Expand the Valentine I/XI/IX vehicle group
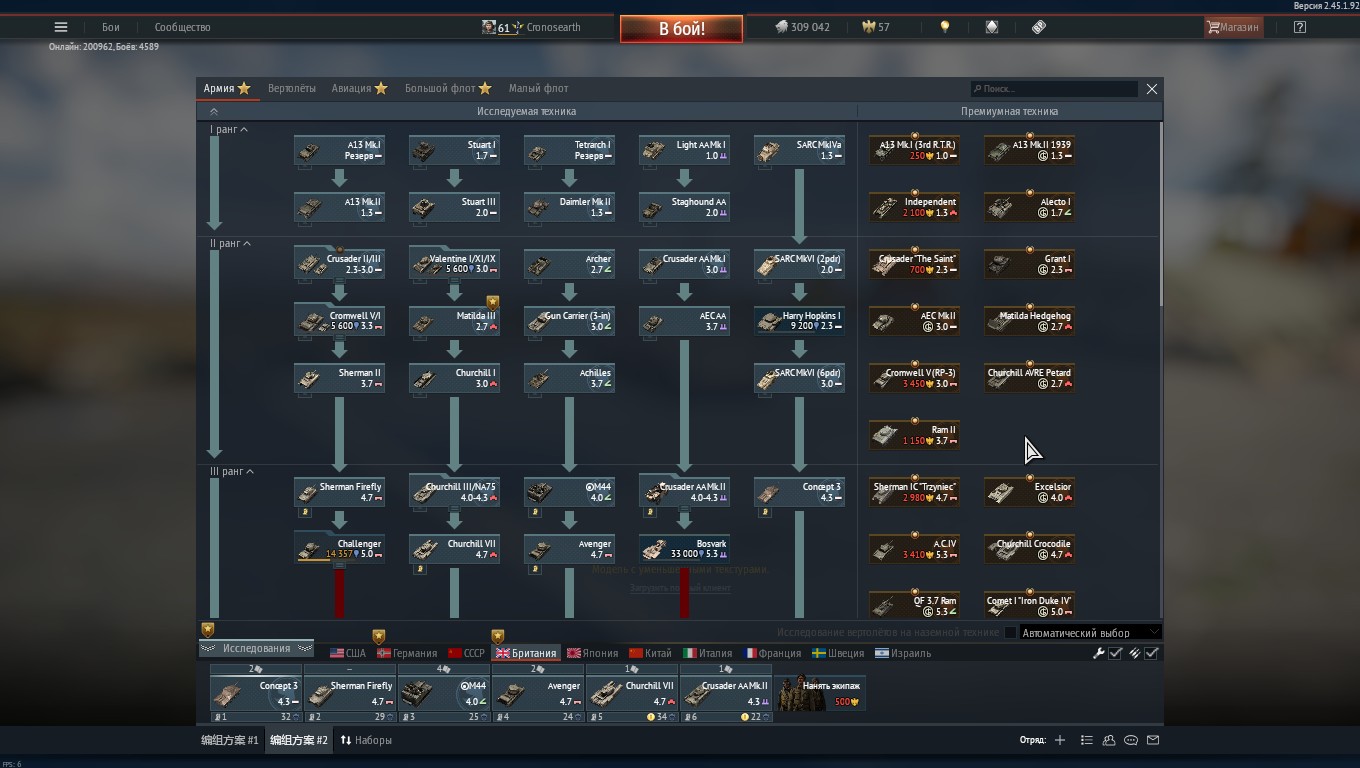This screenshot has width=1360, height=768. (454, 264)
